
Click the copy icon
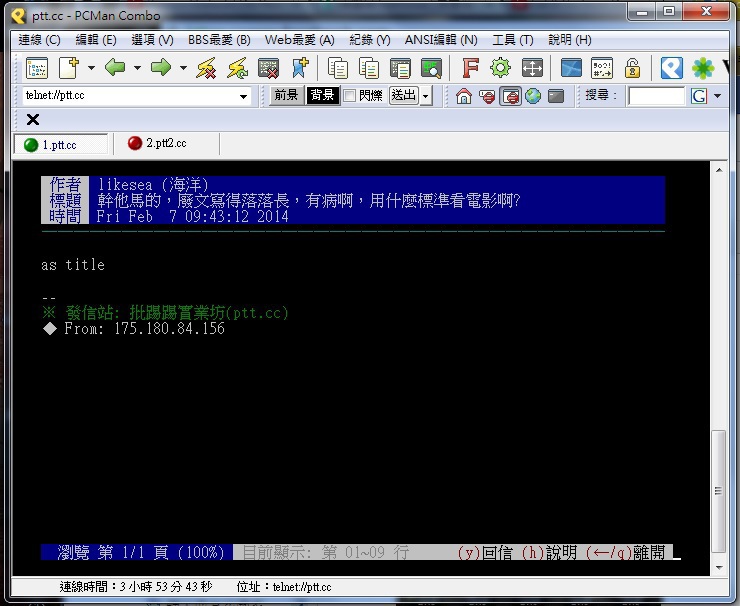(338, 68)
